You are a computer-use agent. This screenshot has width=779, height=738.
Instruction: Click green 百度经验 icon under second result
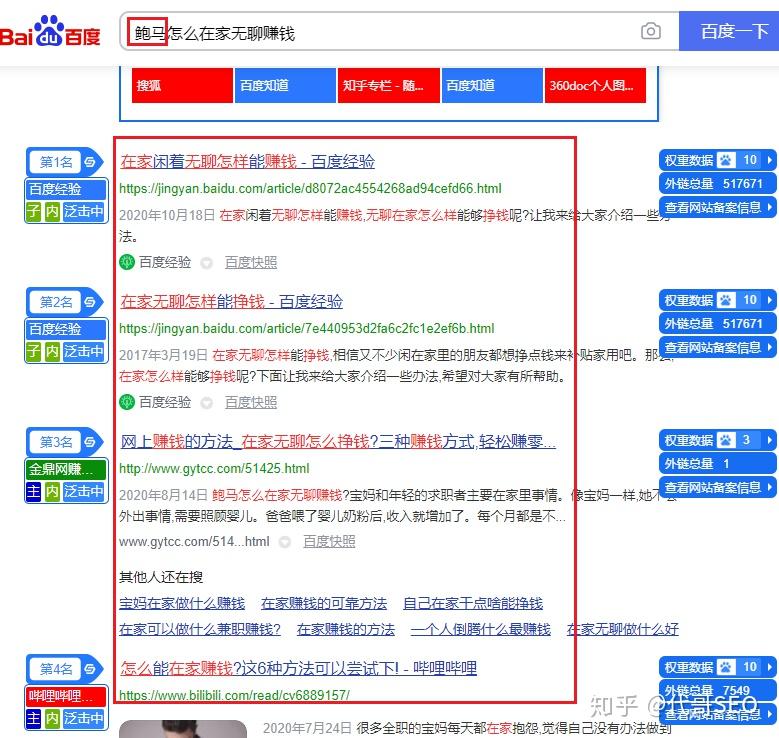[127, 402]
